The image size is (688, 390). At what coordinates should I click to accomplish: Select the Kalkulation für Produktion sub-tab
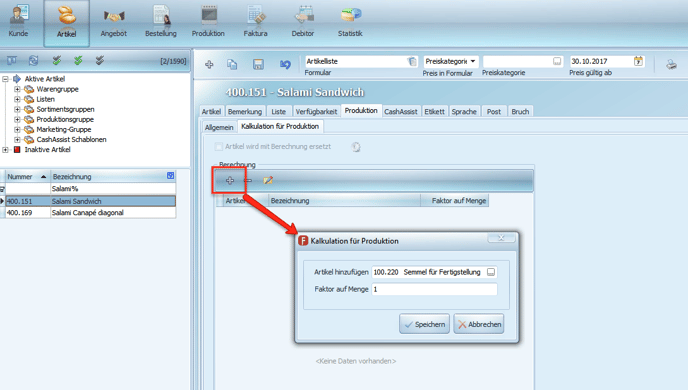pos(280,126)
